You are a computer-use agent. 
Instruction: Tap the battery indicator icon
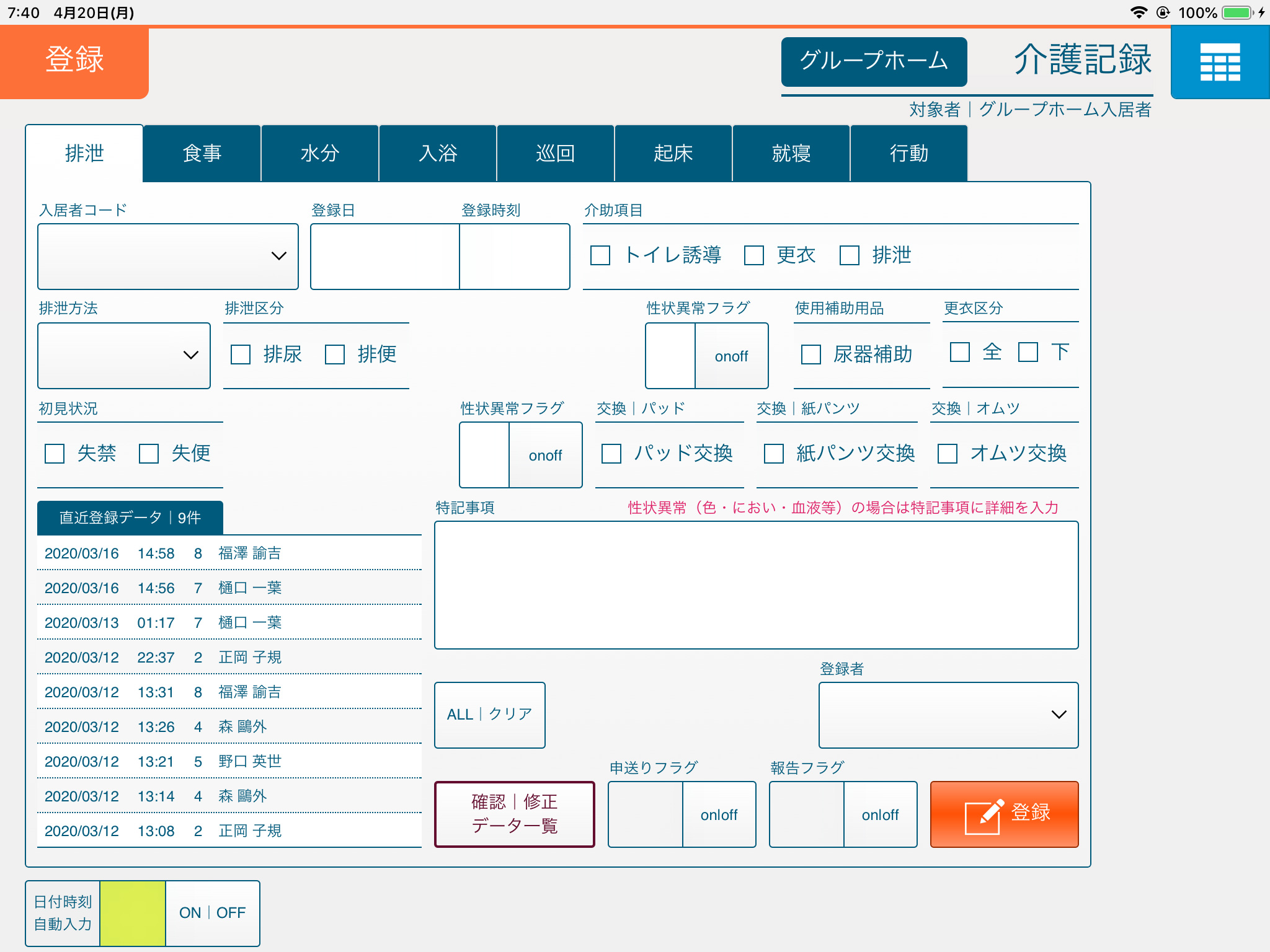(x=1238, y=12)
